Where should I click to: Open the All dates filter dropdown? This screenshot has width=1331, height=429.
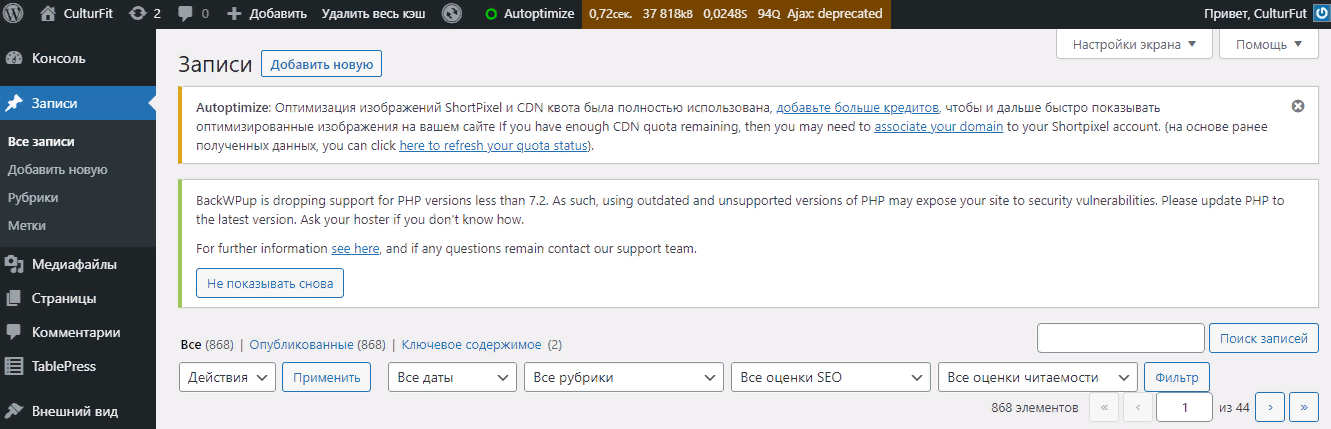pyautogui.click(x=452, y=377)
